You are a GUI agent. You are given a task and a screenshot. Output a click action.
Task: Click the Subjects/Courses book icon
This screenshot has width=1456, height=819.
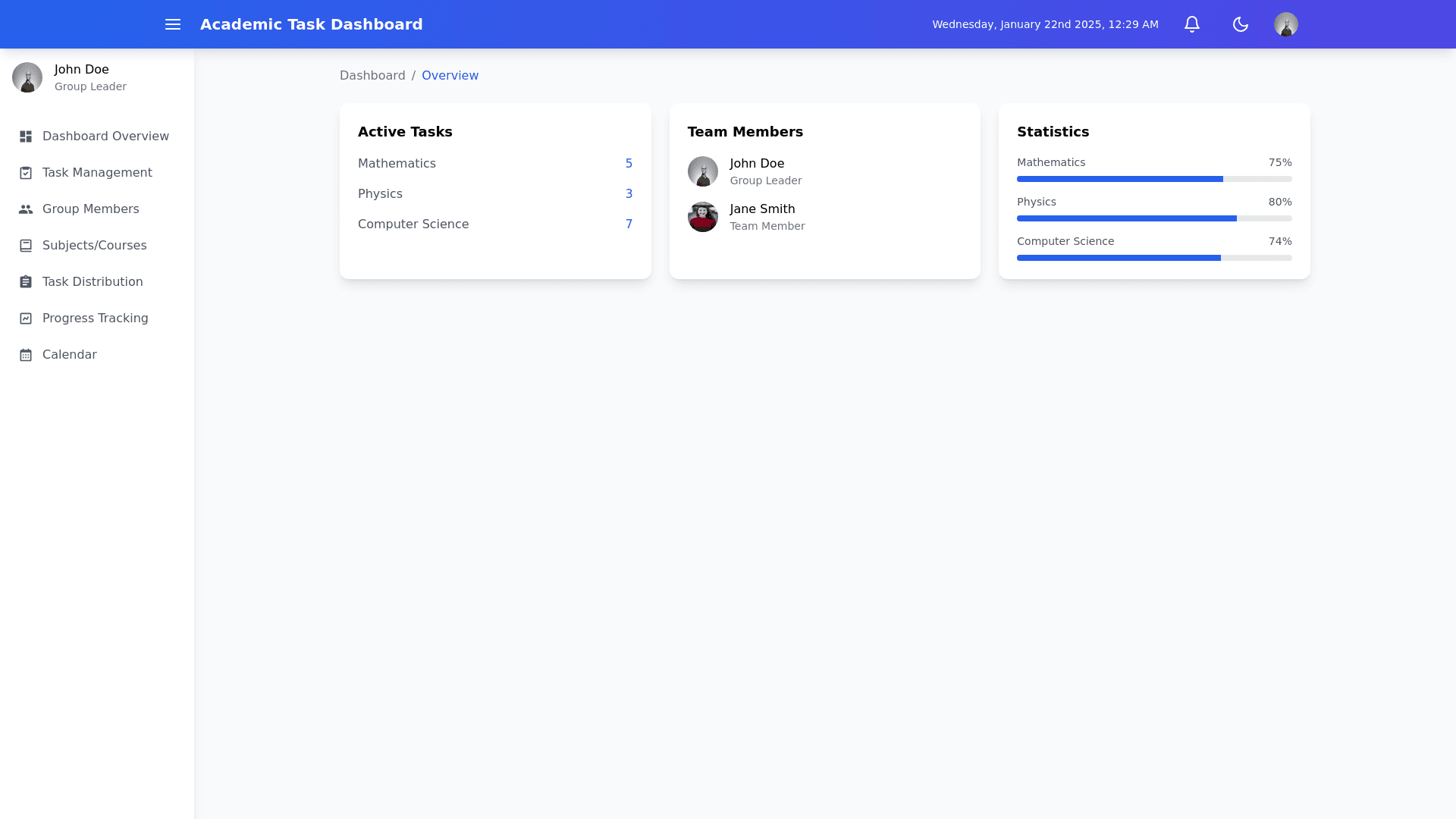26,246
